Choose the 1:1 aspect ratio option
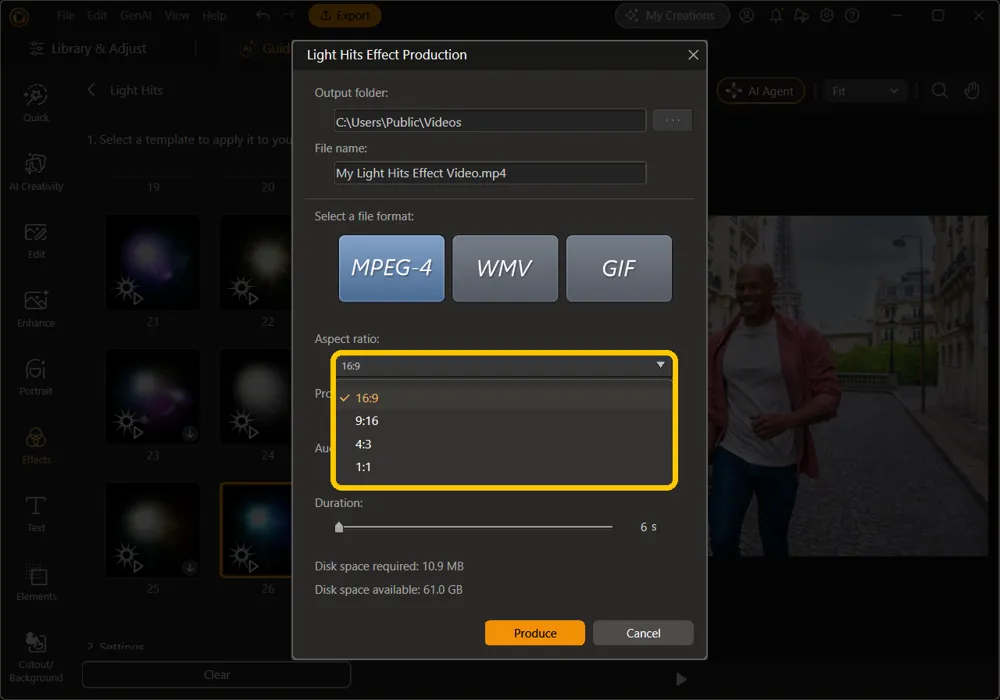Screen dimensions: 1000x700 [x=504, y=467]
